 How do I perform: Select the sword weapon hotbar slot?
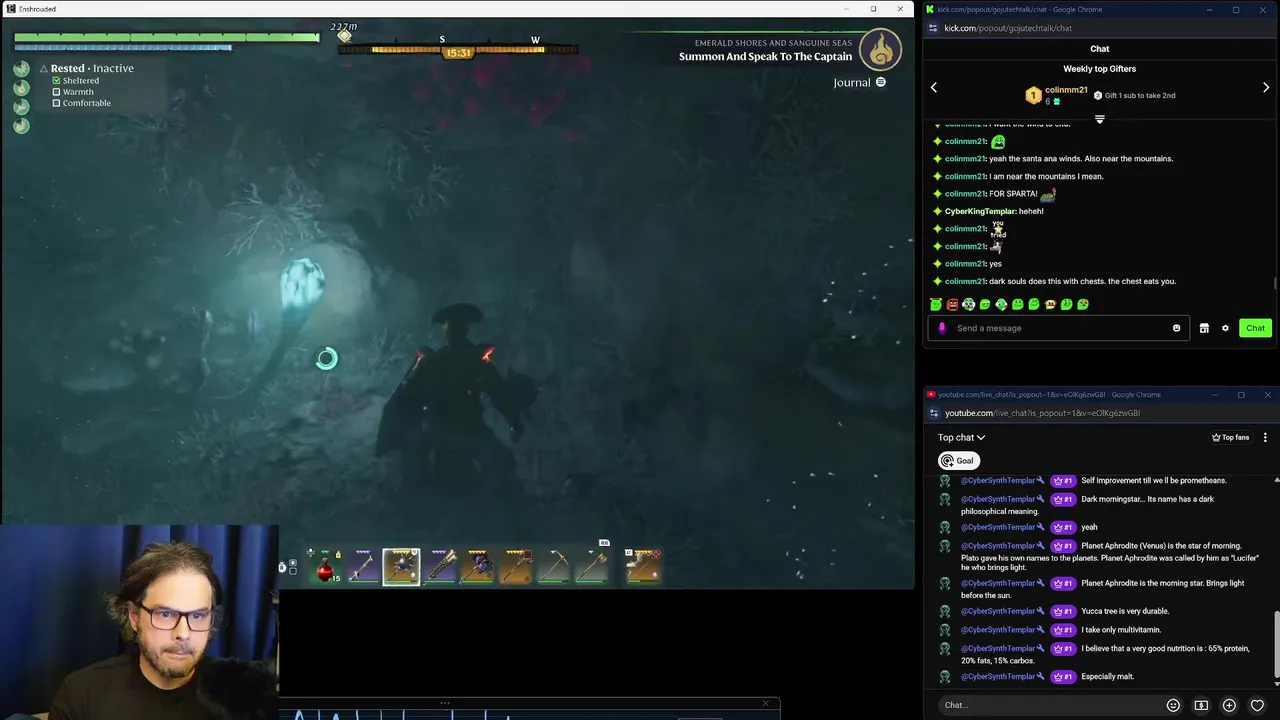[x=362, y=567]
